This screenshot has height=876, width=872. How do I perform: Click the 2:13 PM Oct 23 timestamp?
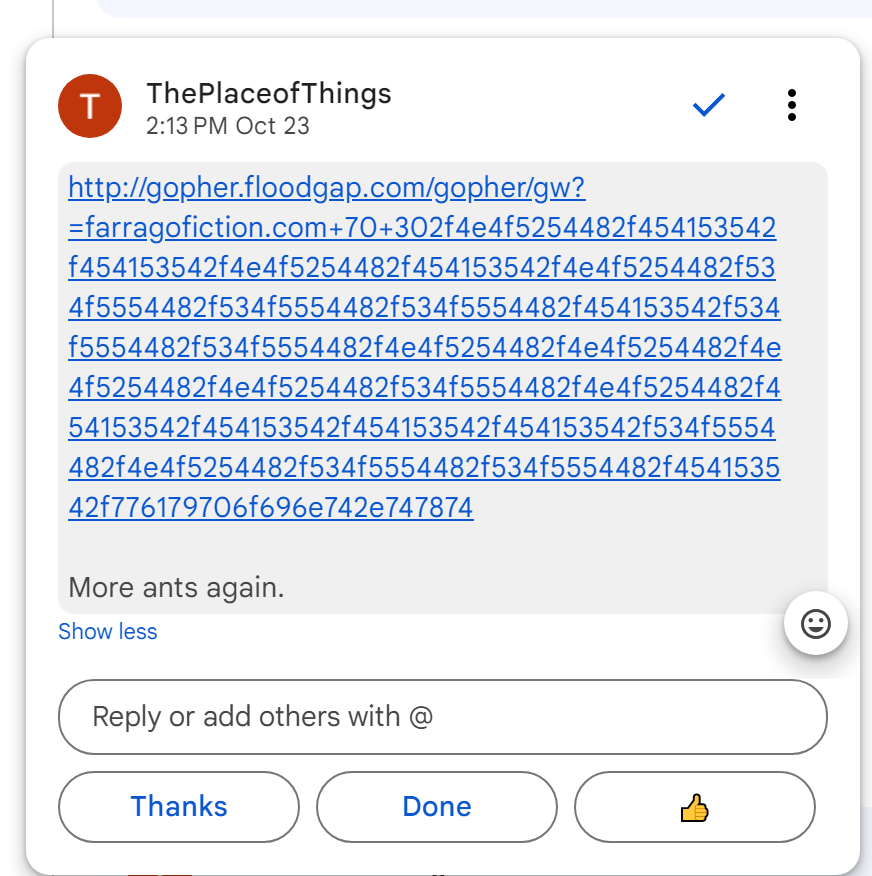[x=227, y=126]
